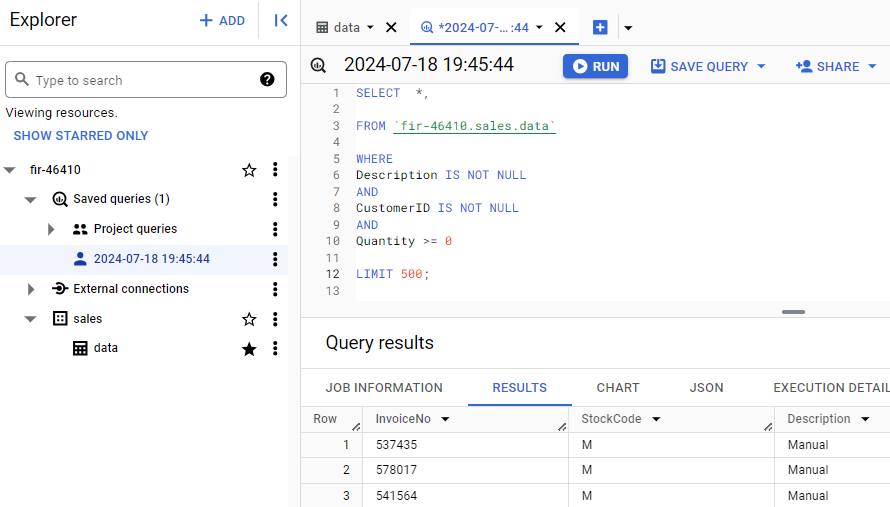Open the Description column sort menu
Viewport: 890px width, 507px height.
click(865, 419)
